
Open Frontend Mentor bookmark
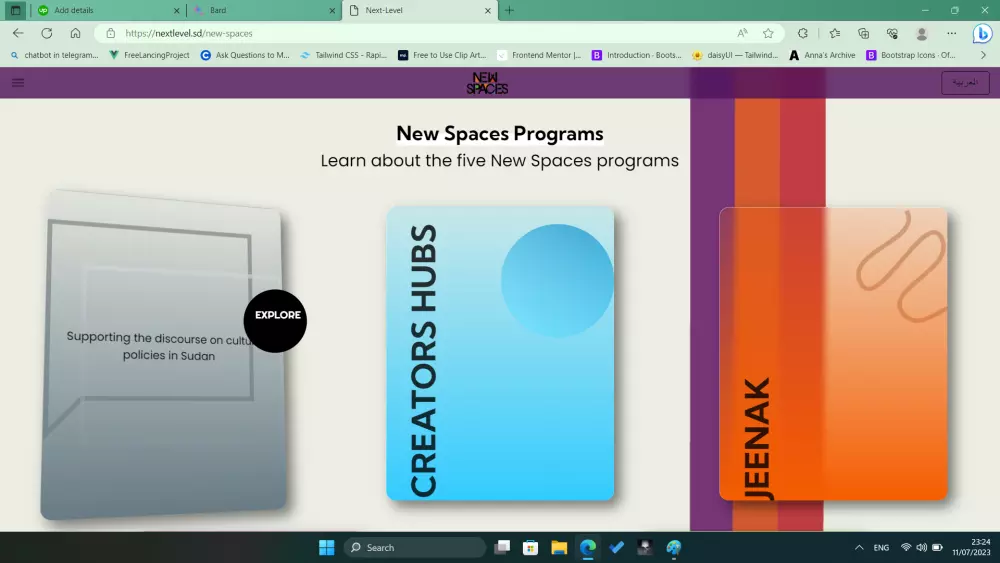pos(540,55)
